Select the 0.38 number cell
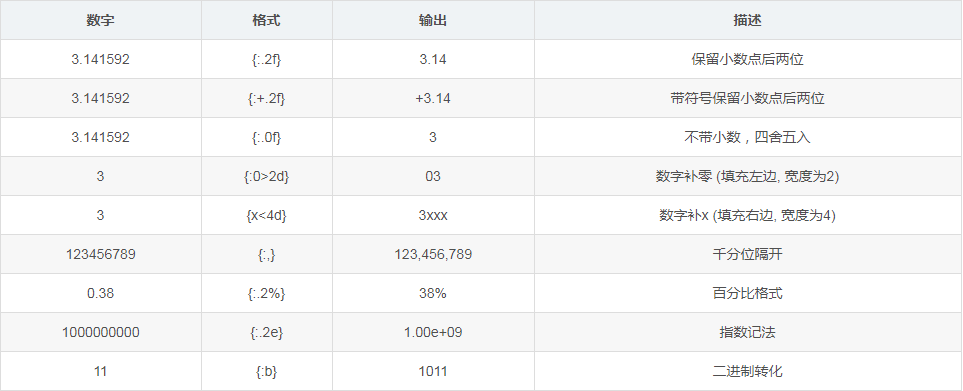Image resolution: width=963 pixels, height=391 pixels. click(x=101, y=293)
